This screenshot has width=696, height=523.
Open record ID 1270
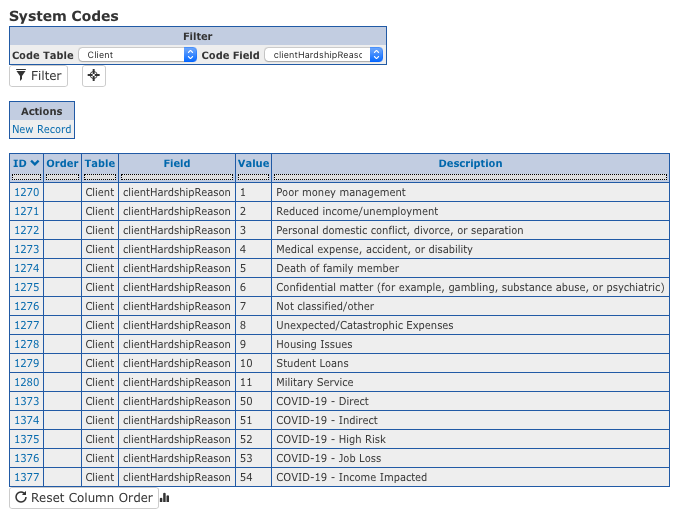click(x=27, y=192)
